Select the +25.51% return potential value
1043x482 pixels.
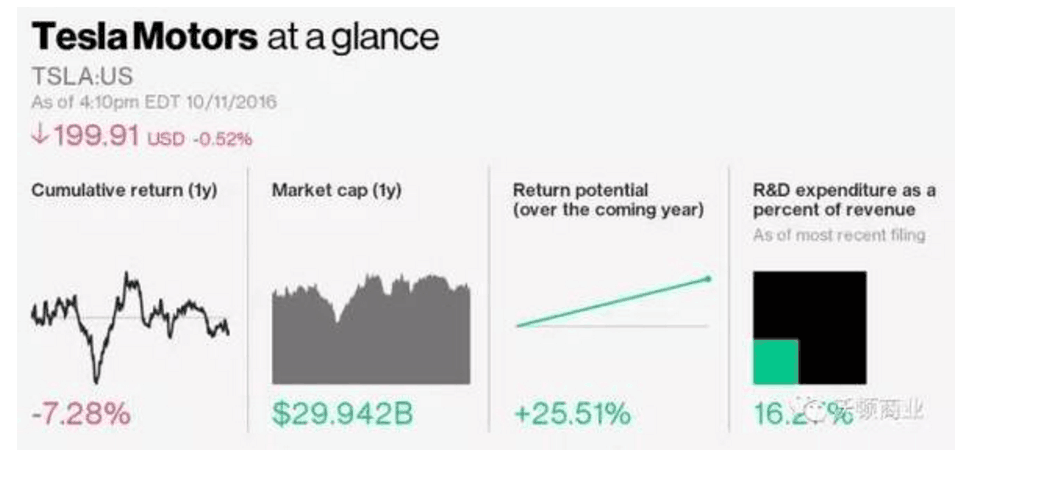[572, 414]
